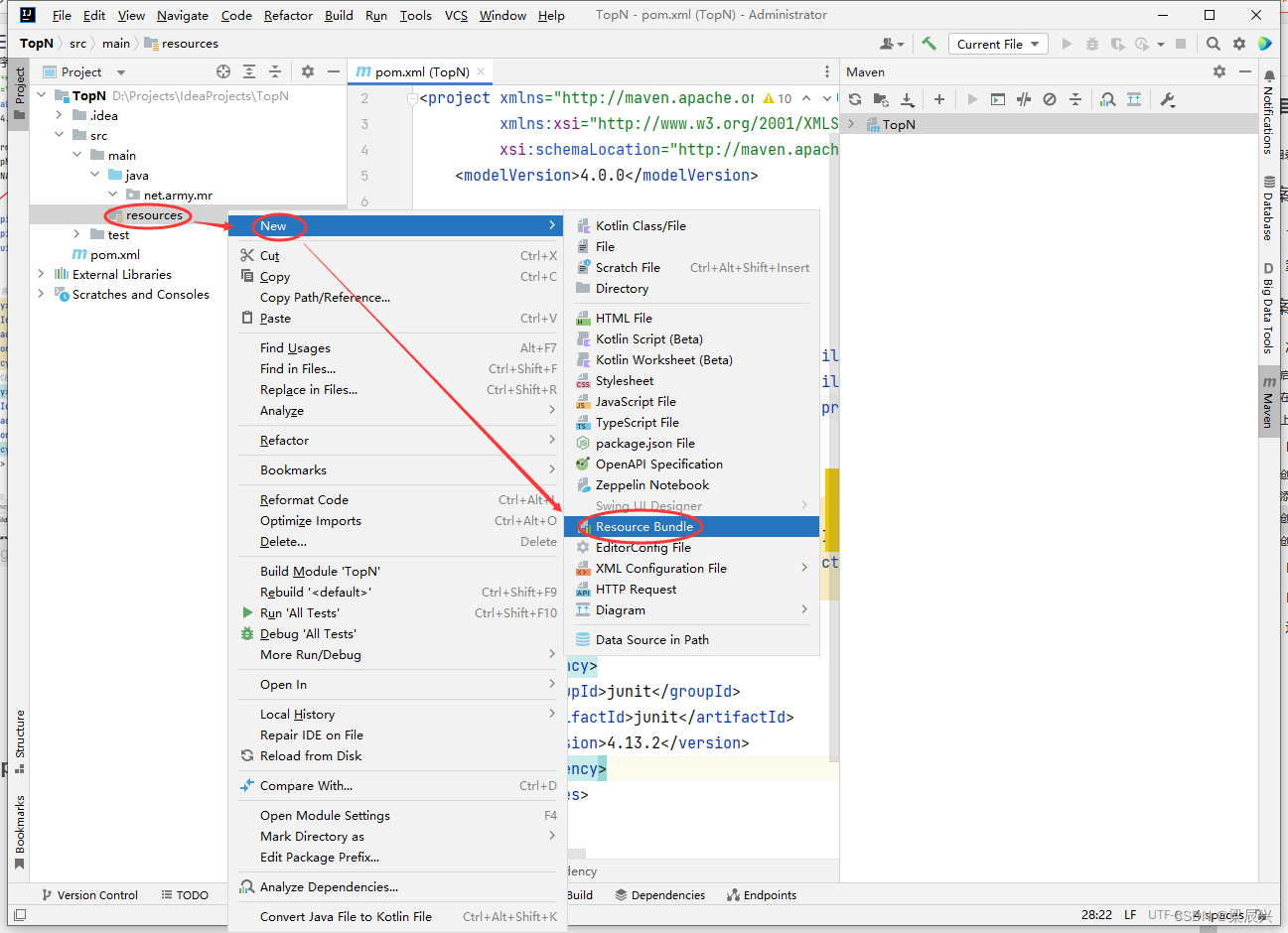
Task: Choose Reformat Code in context menu
Action: tap(397, 500)
